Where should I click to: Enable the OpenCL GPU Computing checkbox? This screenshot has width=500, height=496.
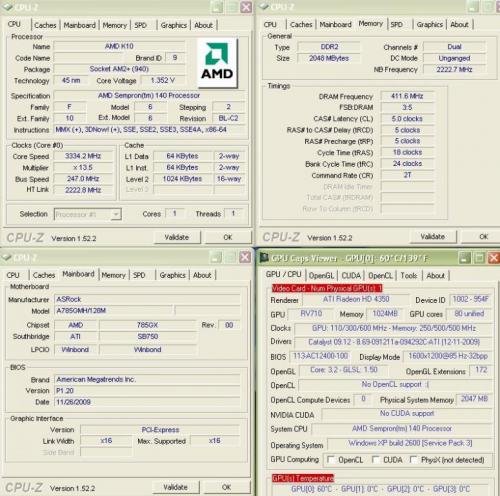point(331,460)
